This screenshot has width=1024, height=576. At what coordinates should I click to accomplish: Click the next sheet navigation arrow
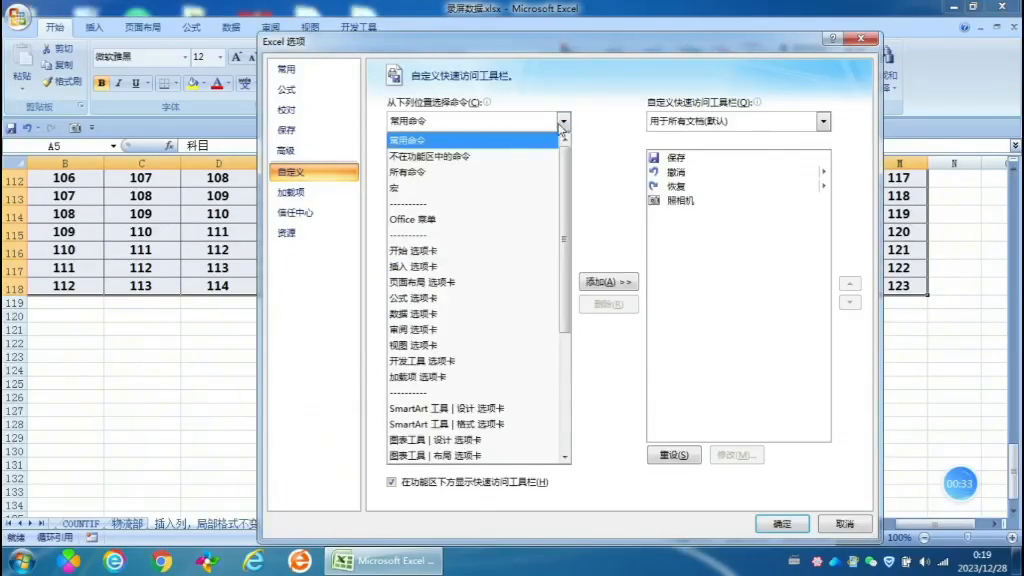(30, 524)
